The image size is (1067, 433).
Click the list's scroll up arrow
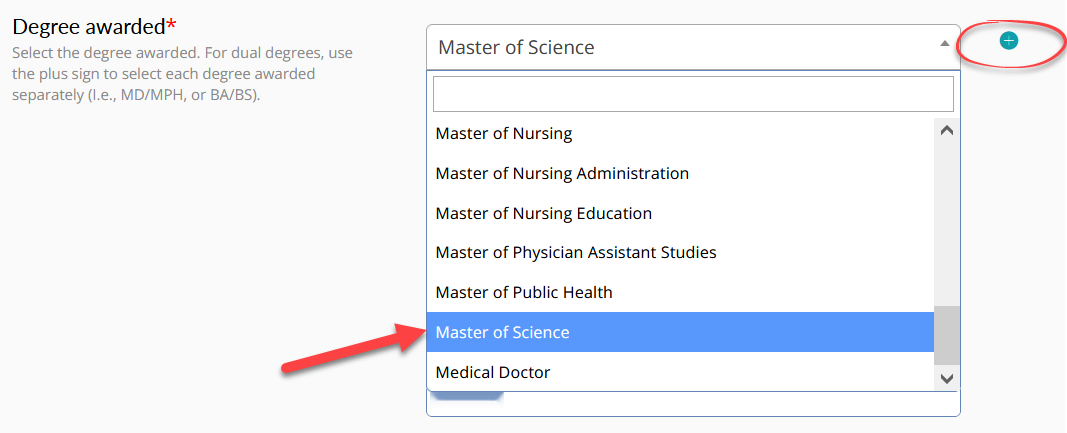(947, 130)
